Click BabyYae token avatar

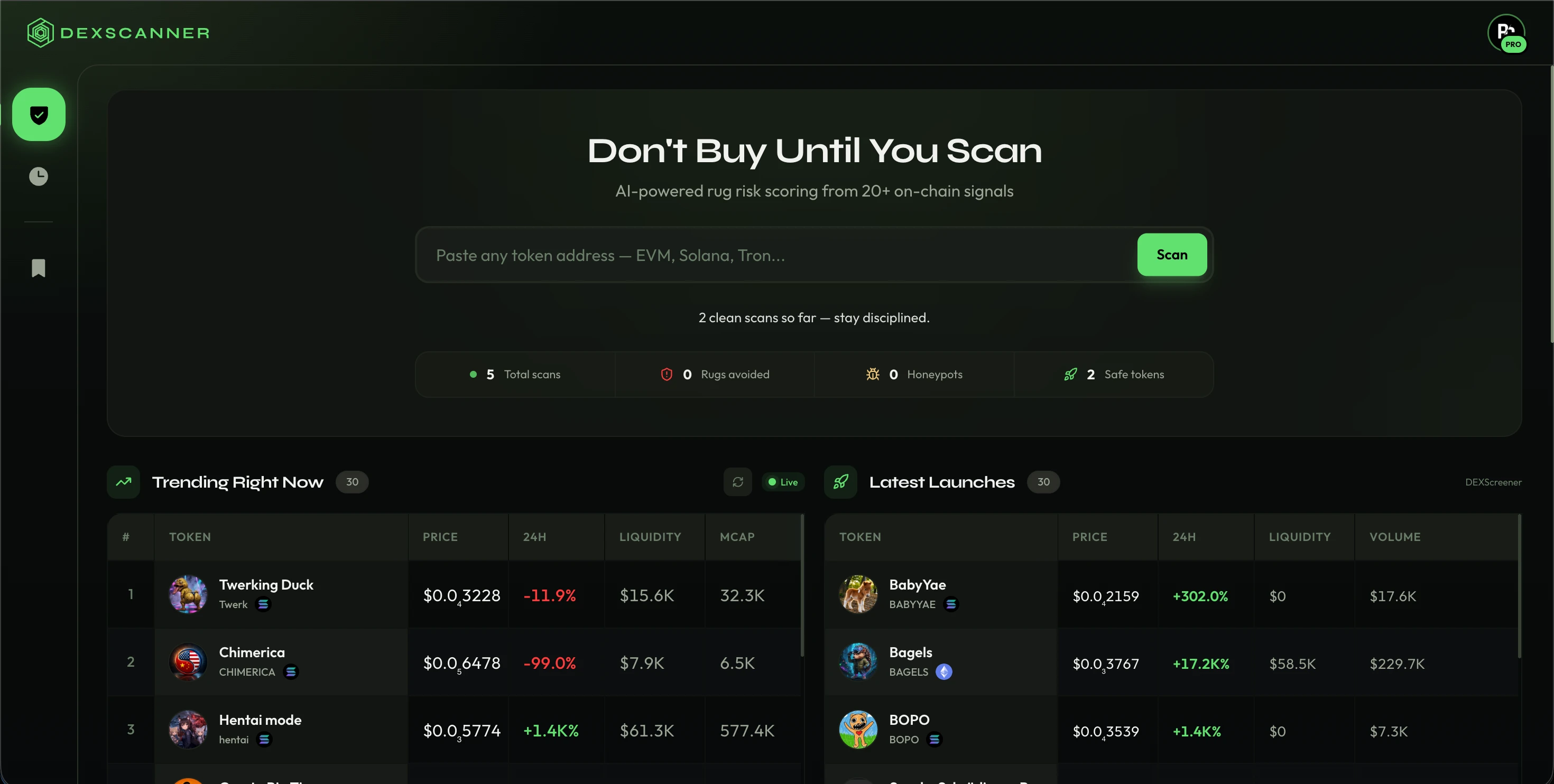point(858,594)
